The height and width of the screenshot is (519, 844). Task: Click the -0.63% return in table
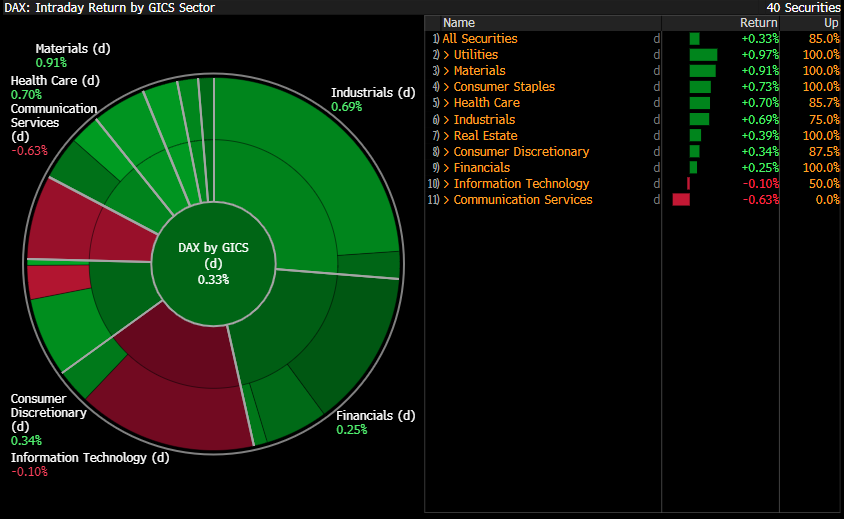761,200
